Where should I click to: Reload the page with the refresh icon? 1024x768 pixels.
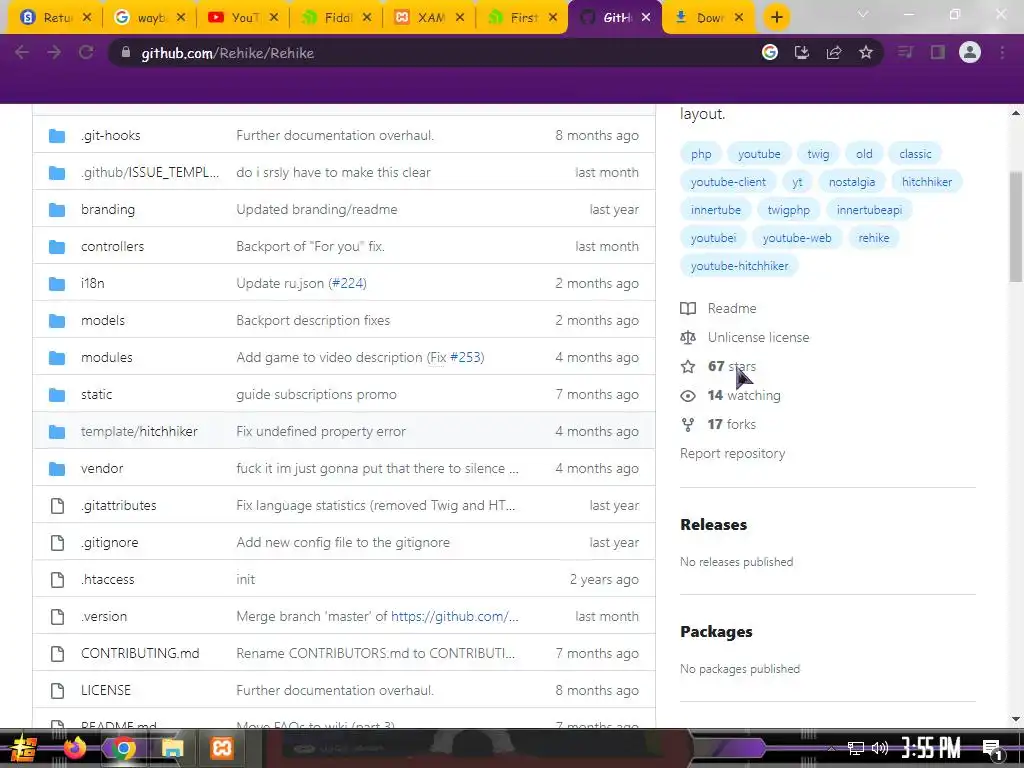tap(86, 52)
